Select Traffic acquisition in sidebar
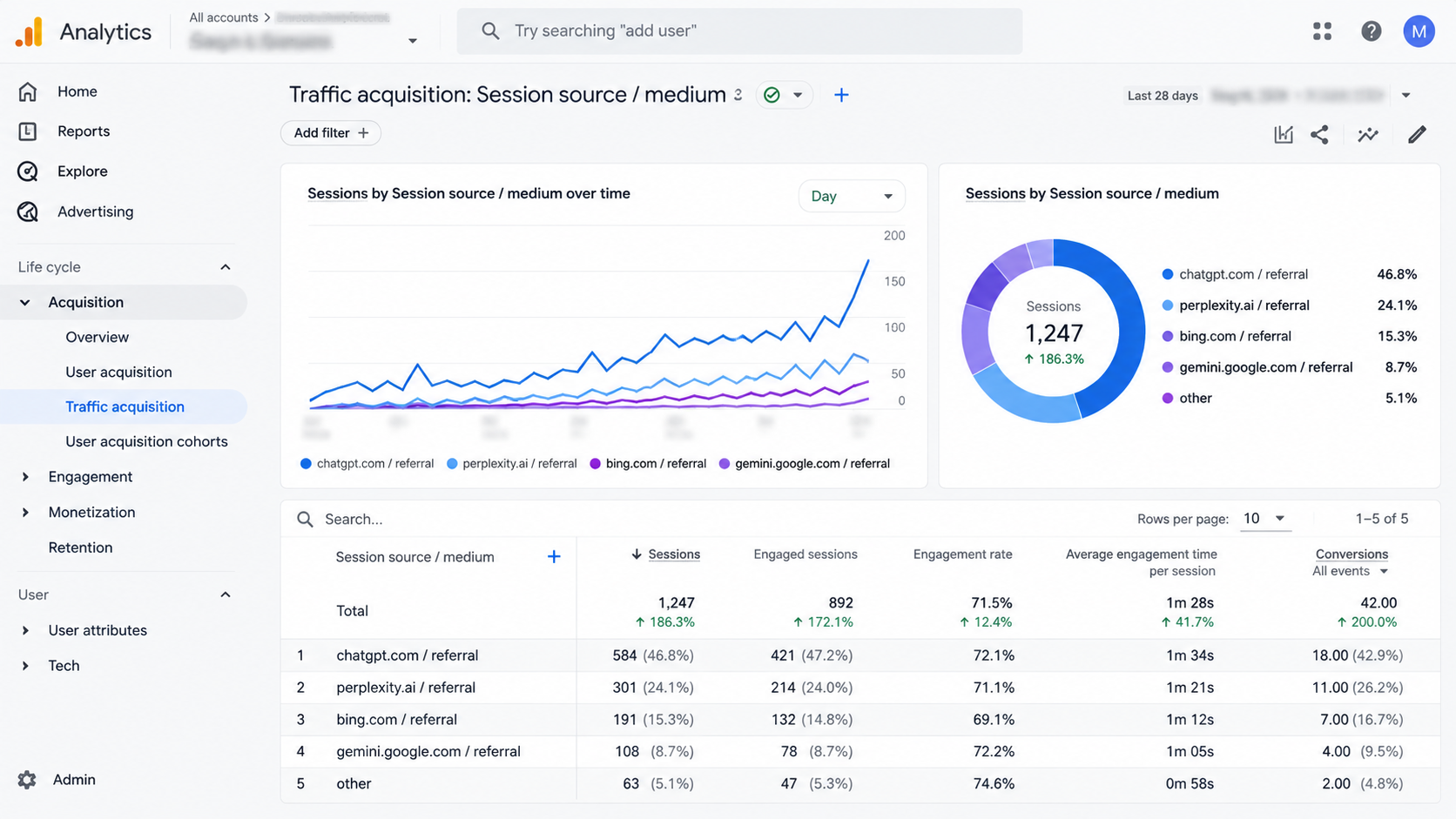Screen dimensions: 1456x819 click(125, 407)
